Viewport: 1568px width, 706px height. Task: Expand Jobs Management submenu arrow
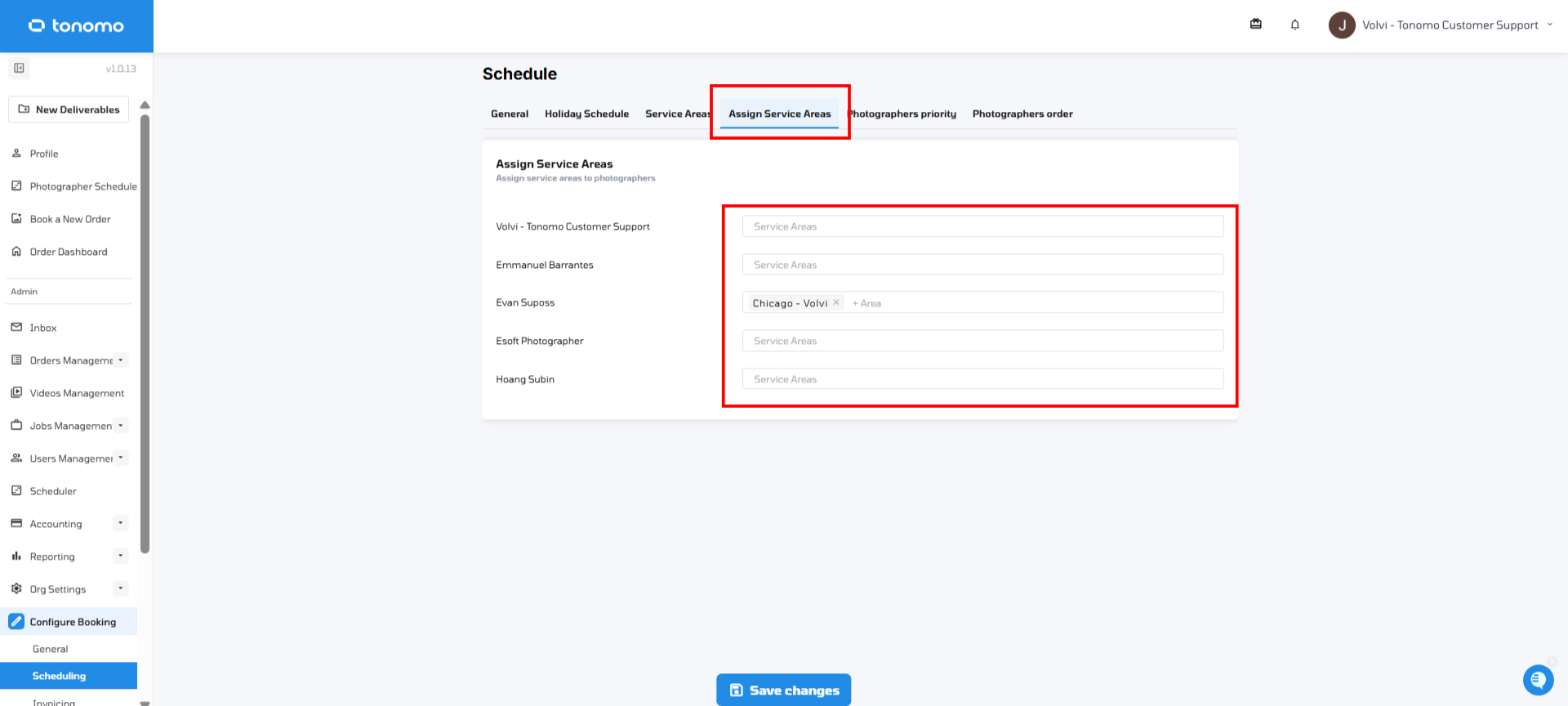(121, 425)
